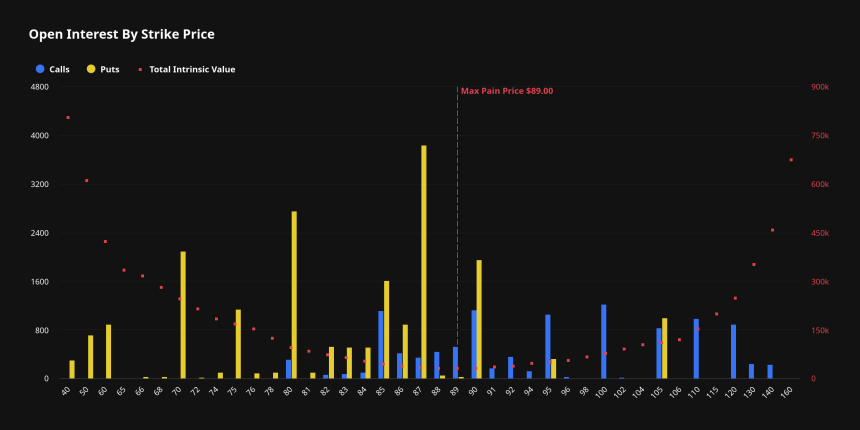
Task: Click the blue call bar at strike 120
Action: (733, 351)
